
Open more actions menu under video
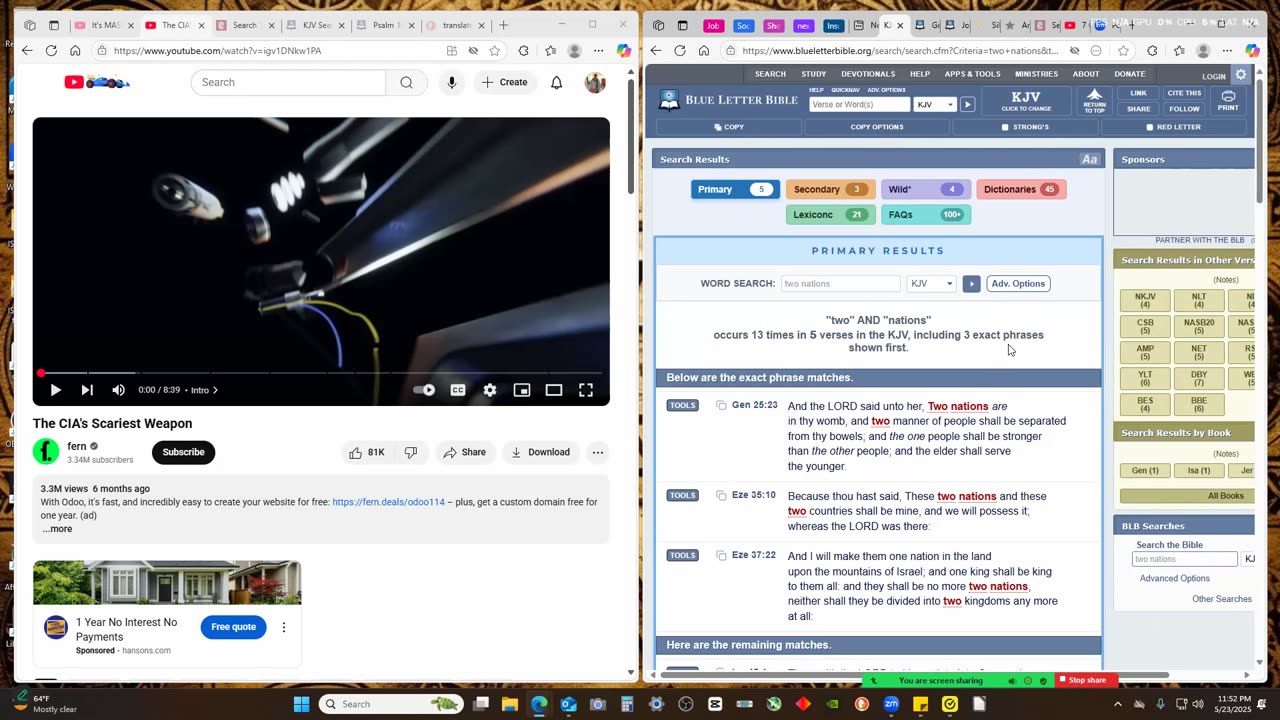point(597,452)
